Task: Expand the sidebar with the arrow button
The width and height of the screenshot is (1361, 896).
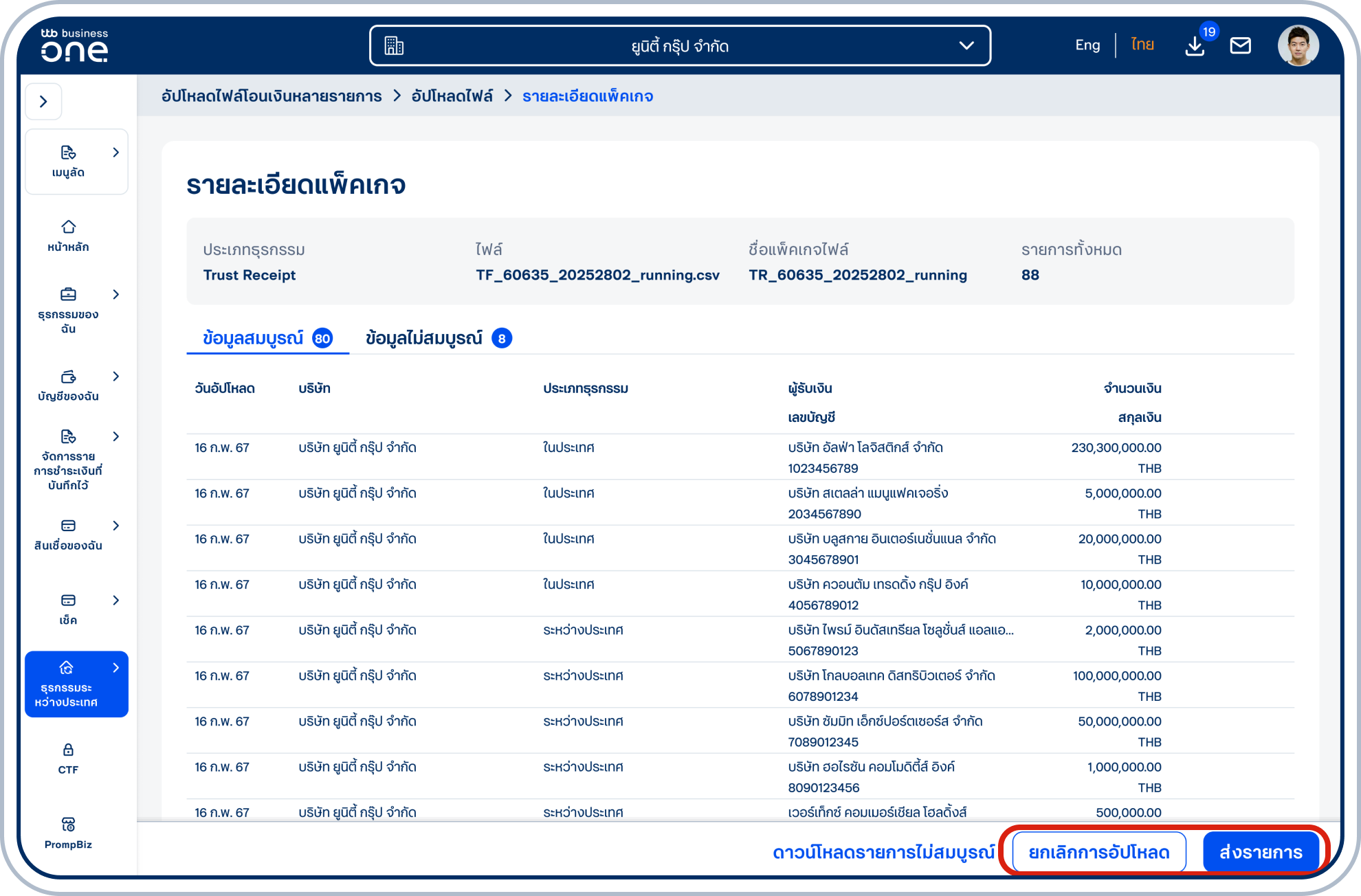Action: pyautogui.click(x=43, y=102)
